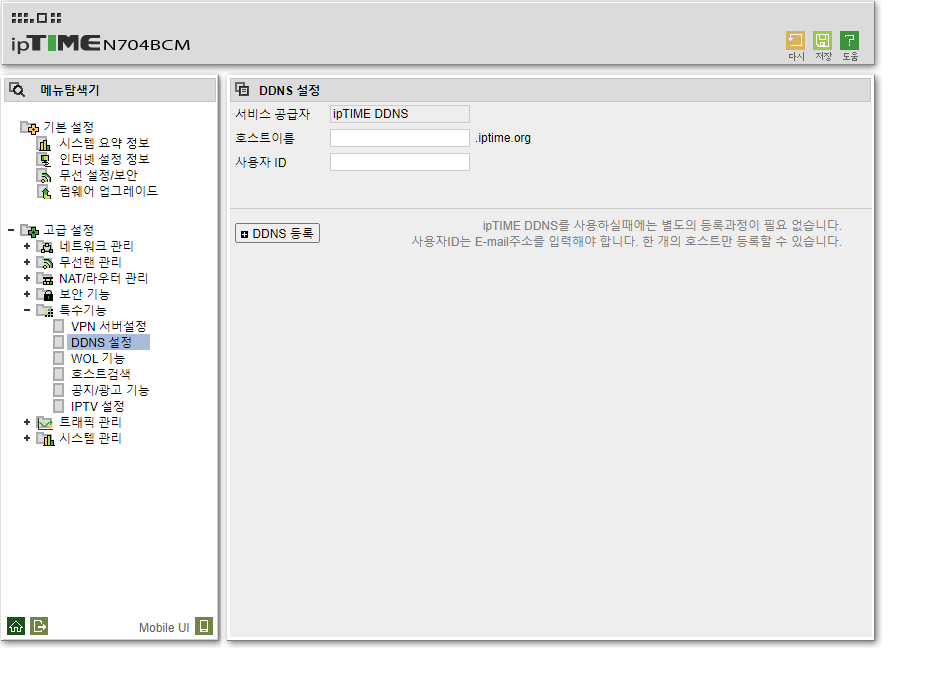Screen dimensions: 936x680
Task: Collapse the 특수기능 node
Action: [27, 310]
